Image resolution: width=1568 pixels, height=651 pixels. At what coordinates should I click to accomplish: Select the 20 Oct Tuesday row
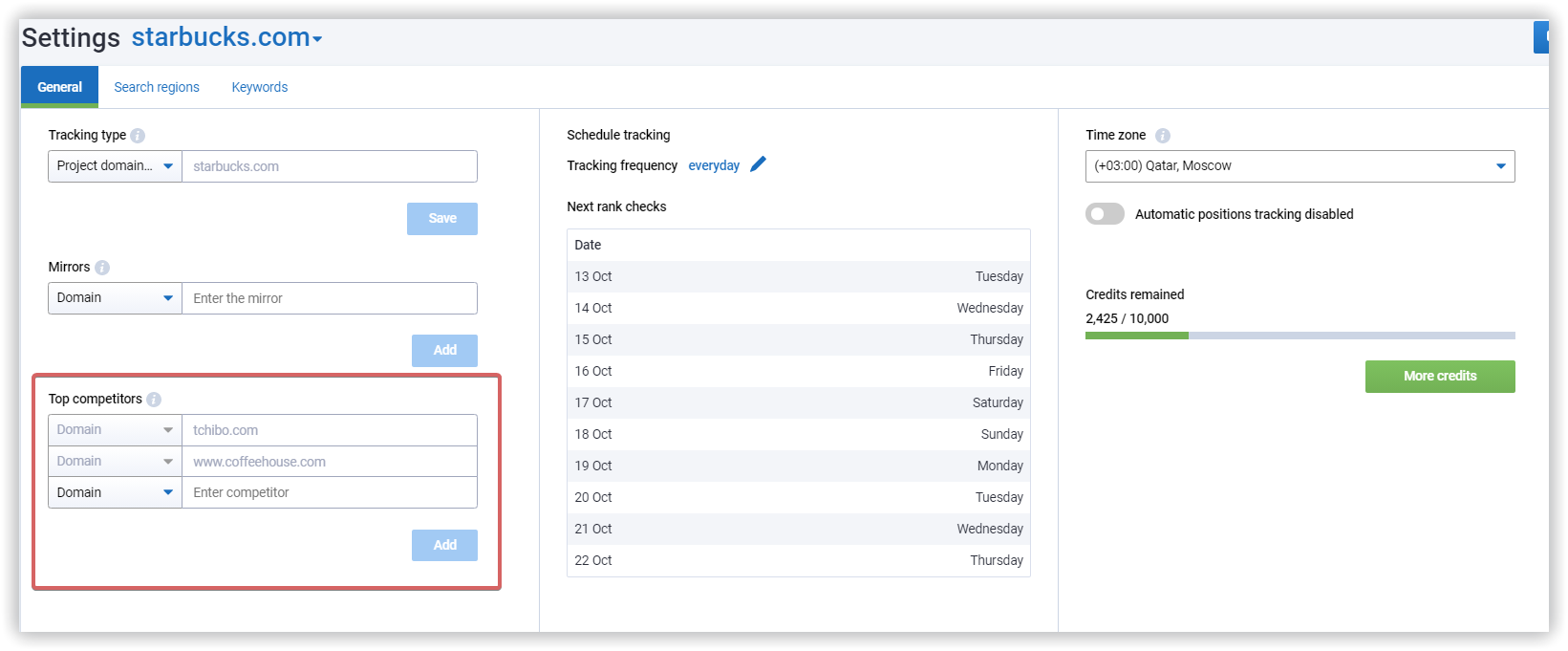tap(799, 498)
